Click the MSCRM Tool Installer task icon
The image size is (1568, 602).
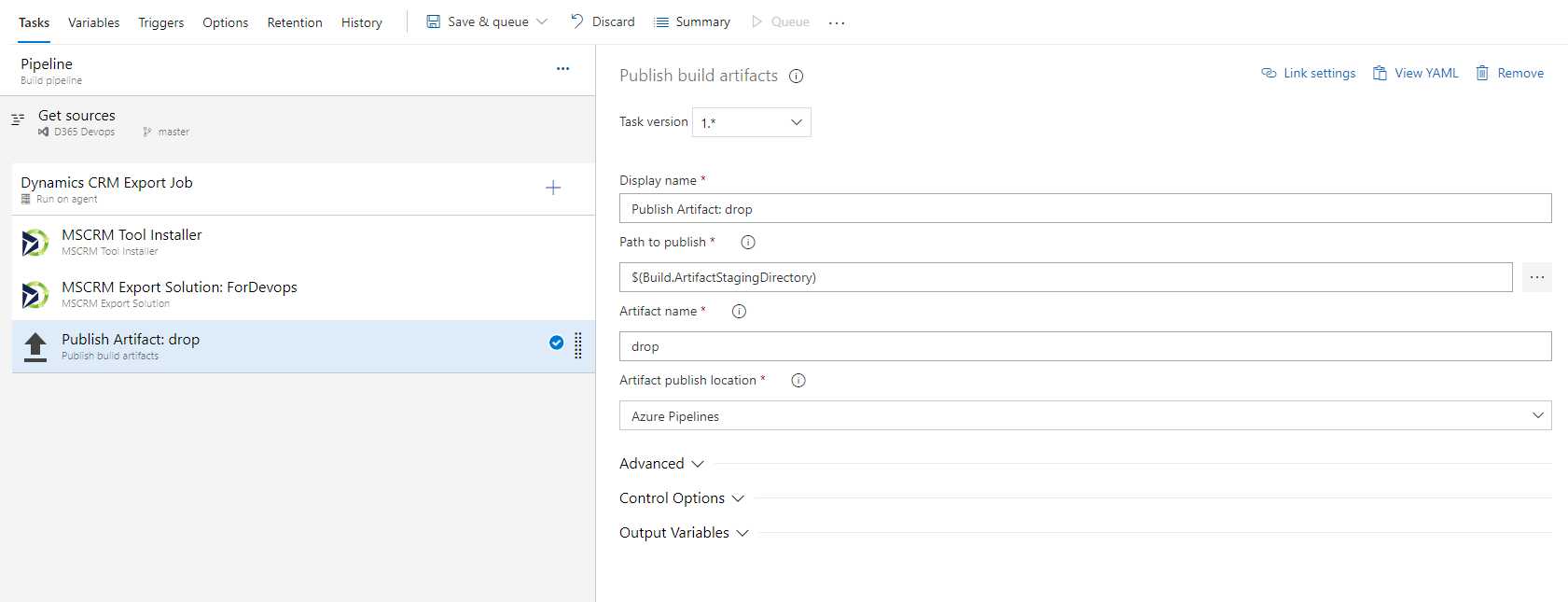coord(35,243)
